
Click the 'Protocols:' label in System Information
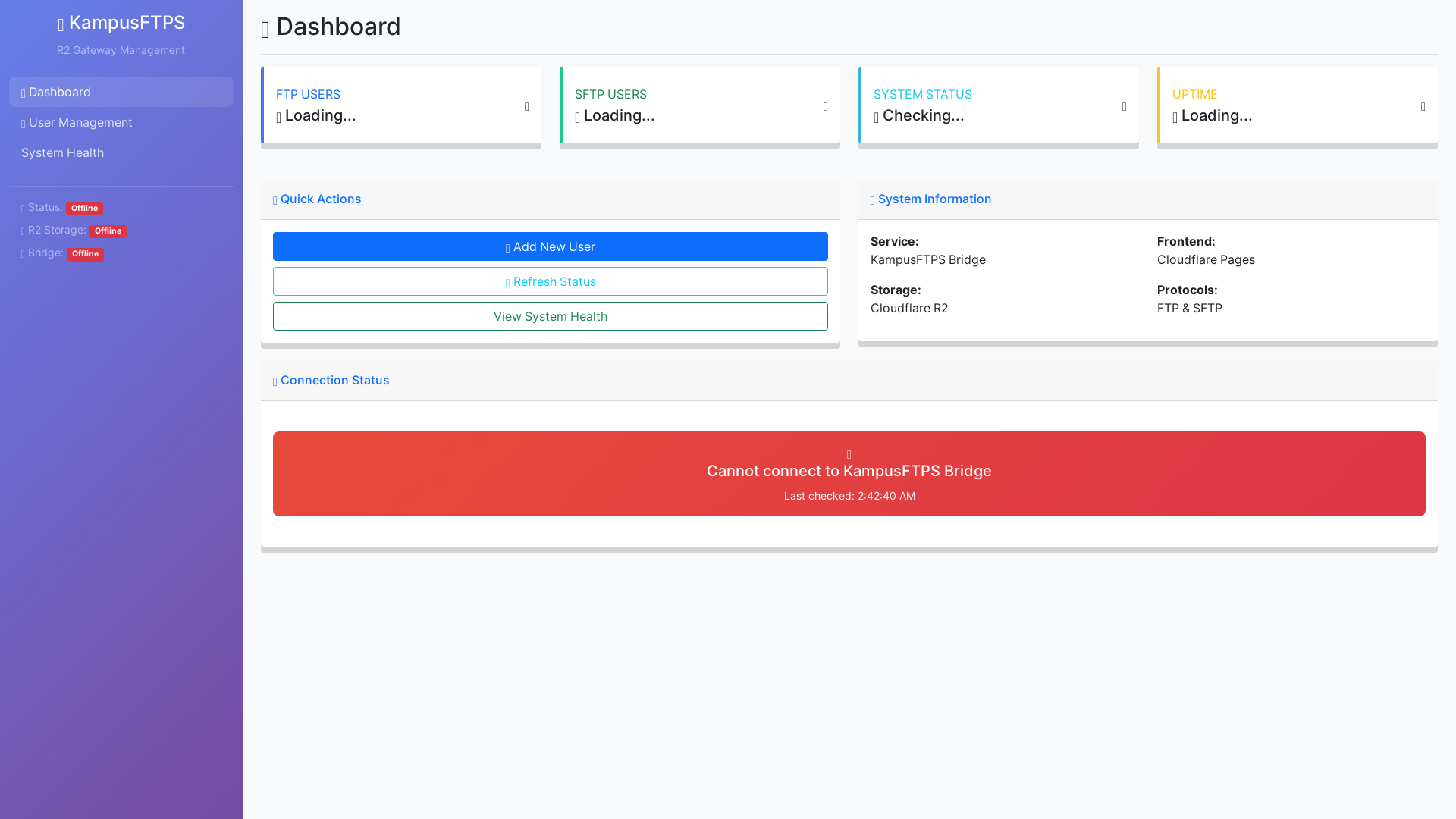click(1188, 290)
